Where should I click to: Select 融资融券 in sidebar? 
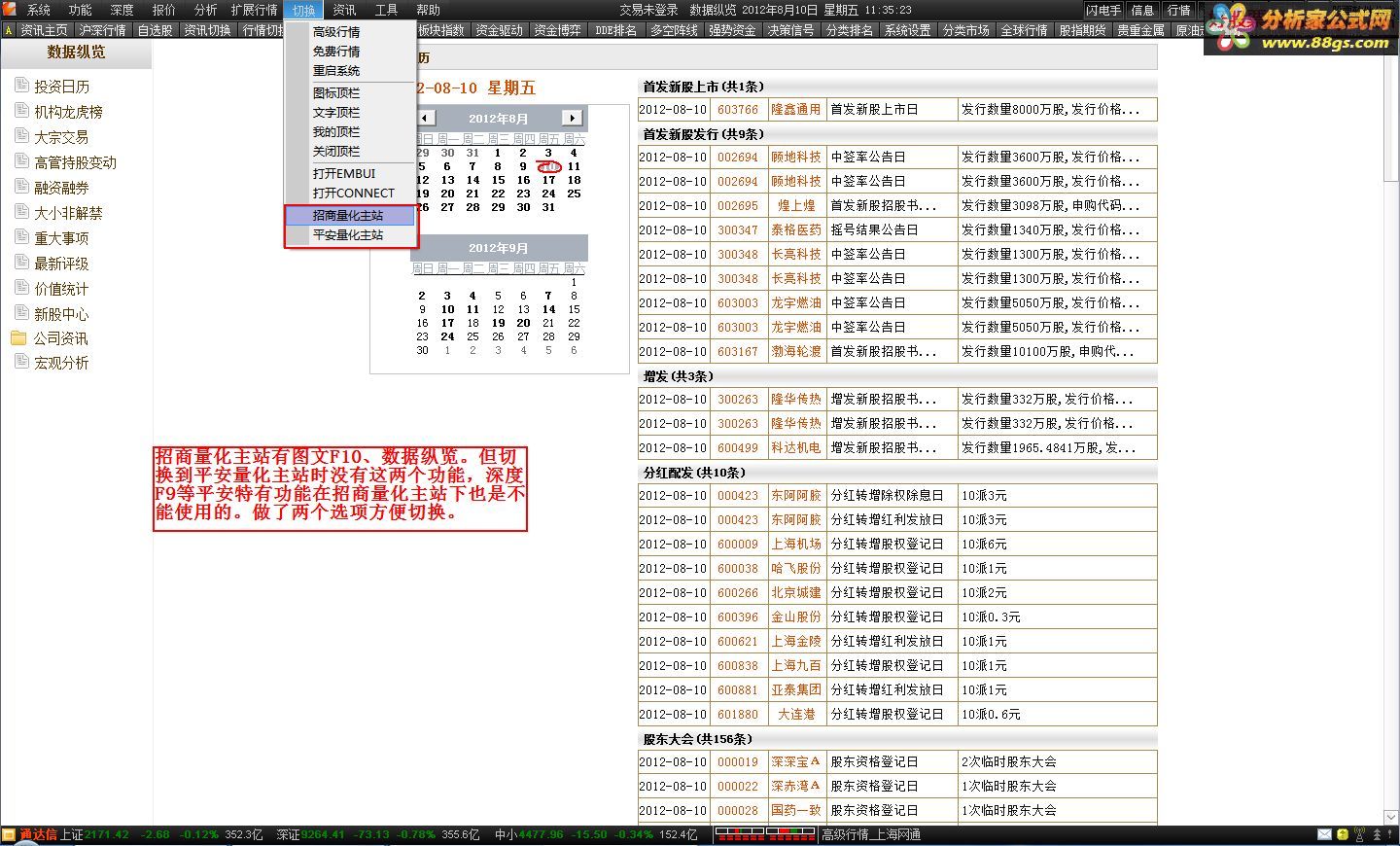point(61,188)
